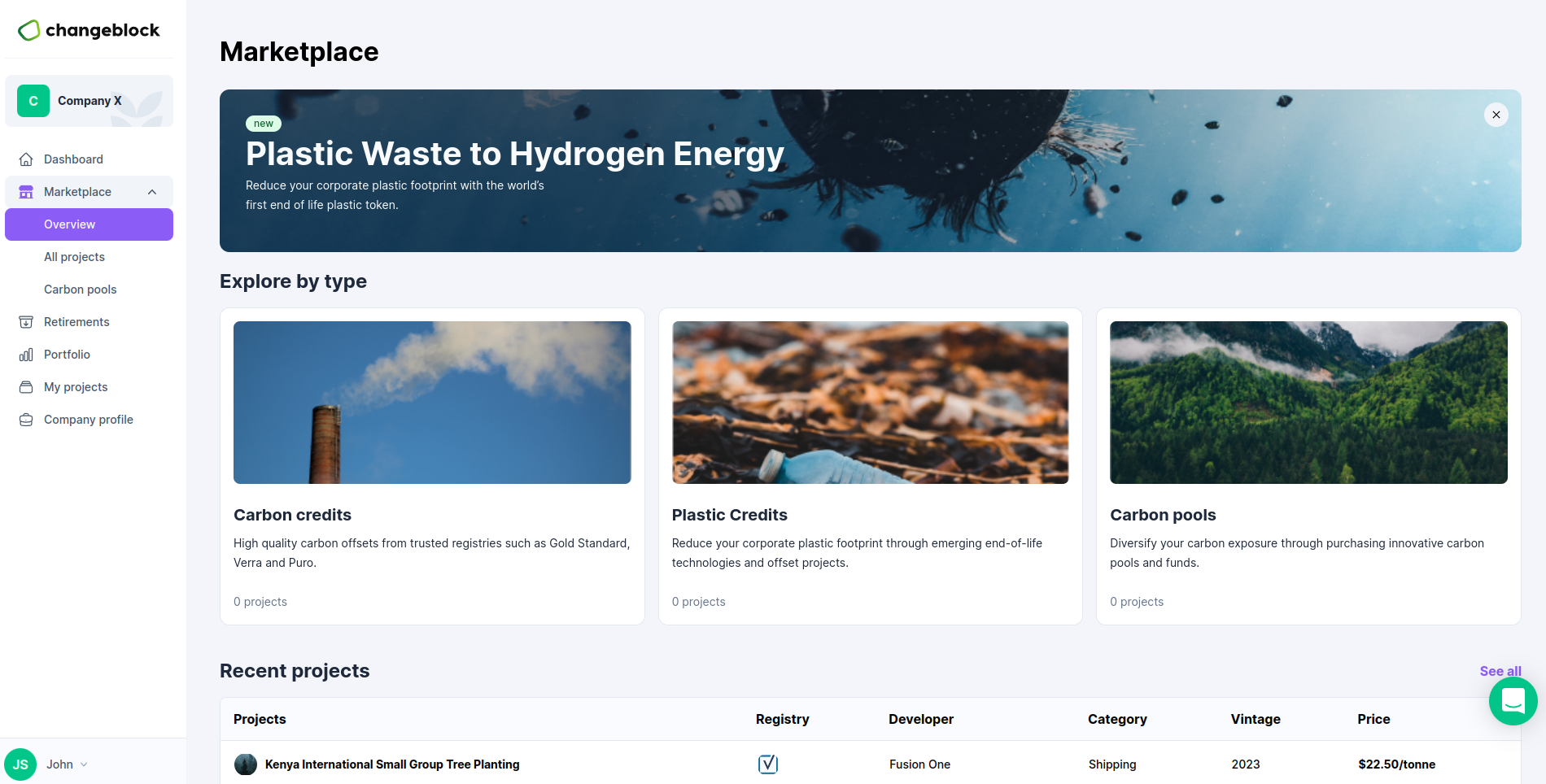
Task: Open Retirements via its archive icon
Action: pyautogui.click(x=26, y=322)
